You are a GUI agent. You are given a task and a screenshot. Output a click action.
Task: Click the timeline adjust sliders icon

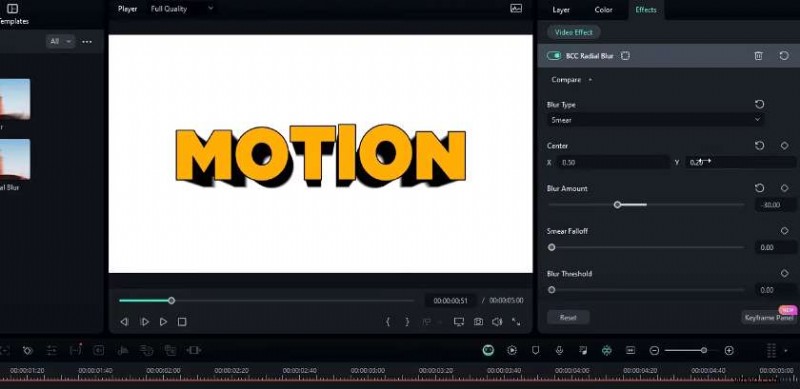pos(52,350)
